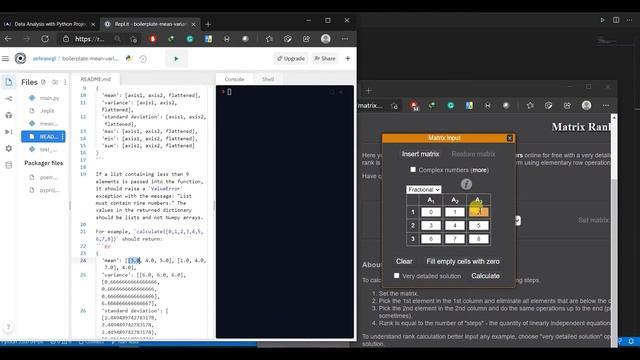
Task: Open Favorites star in Replit browser toolbar
Action: pyautogui.click(x=269, y=39)
